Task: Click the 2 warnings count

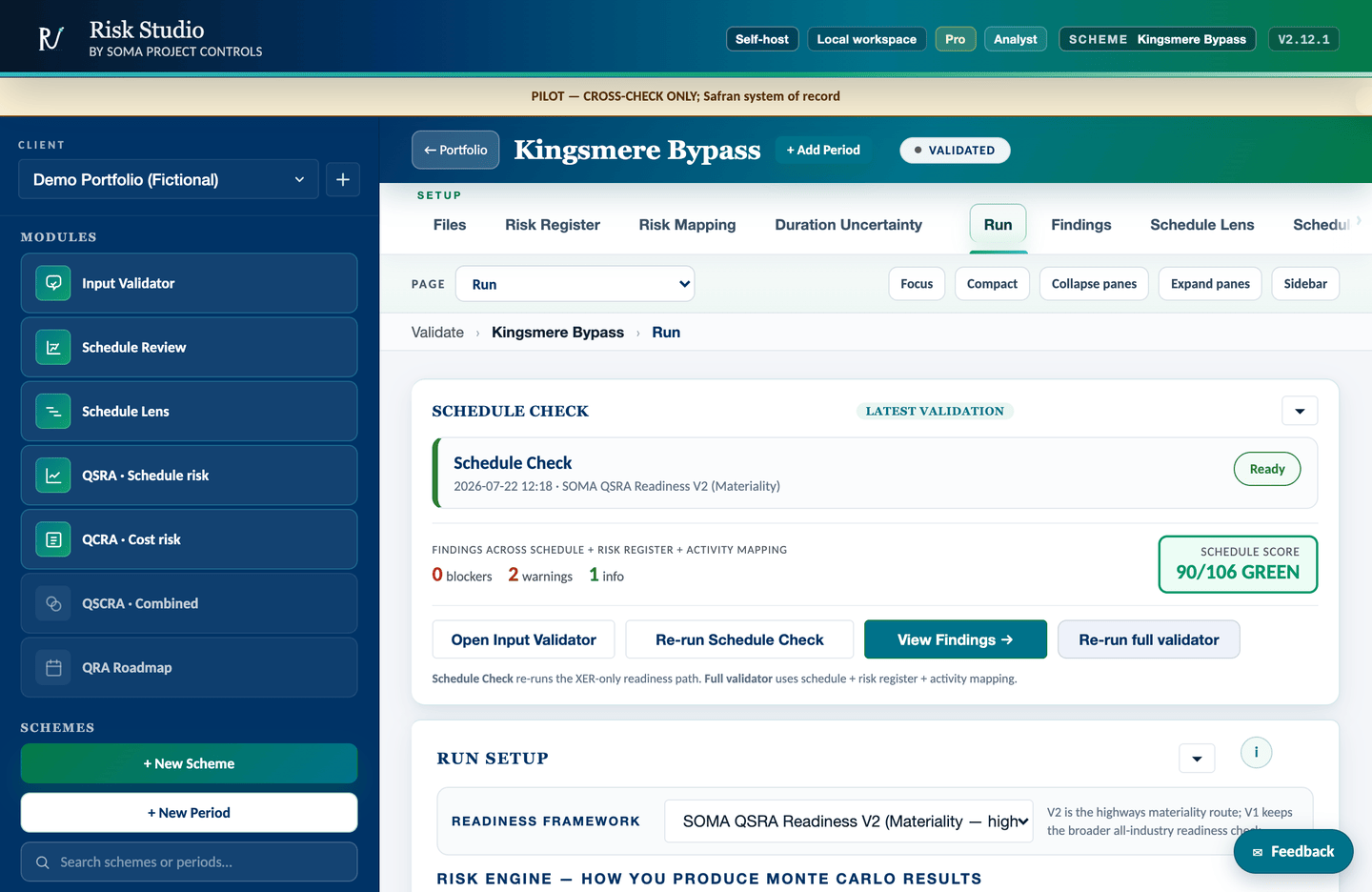Action: 540,576
